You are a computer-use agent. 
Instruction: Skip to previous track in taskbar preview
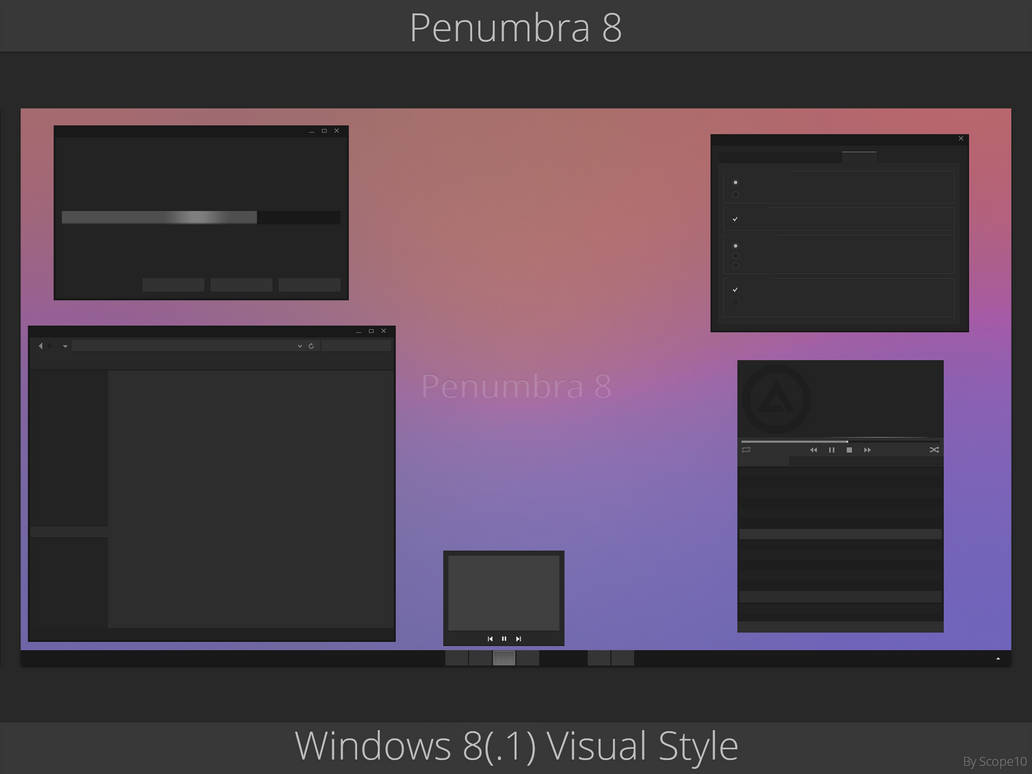click(x=490, y=638)
